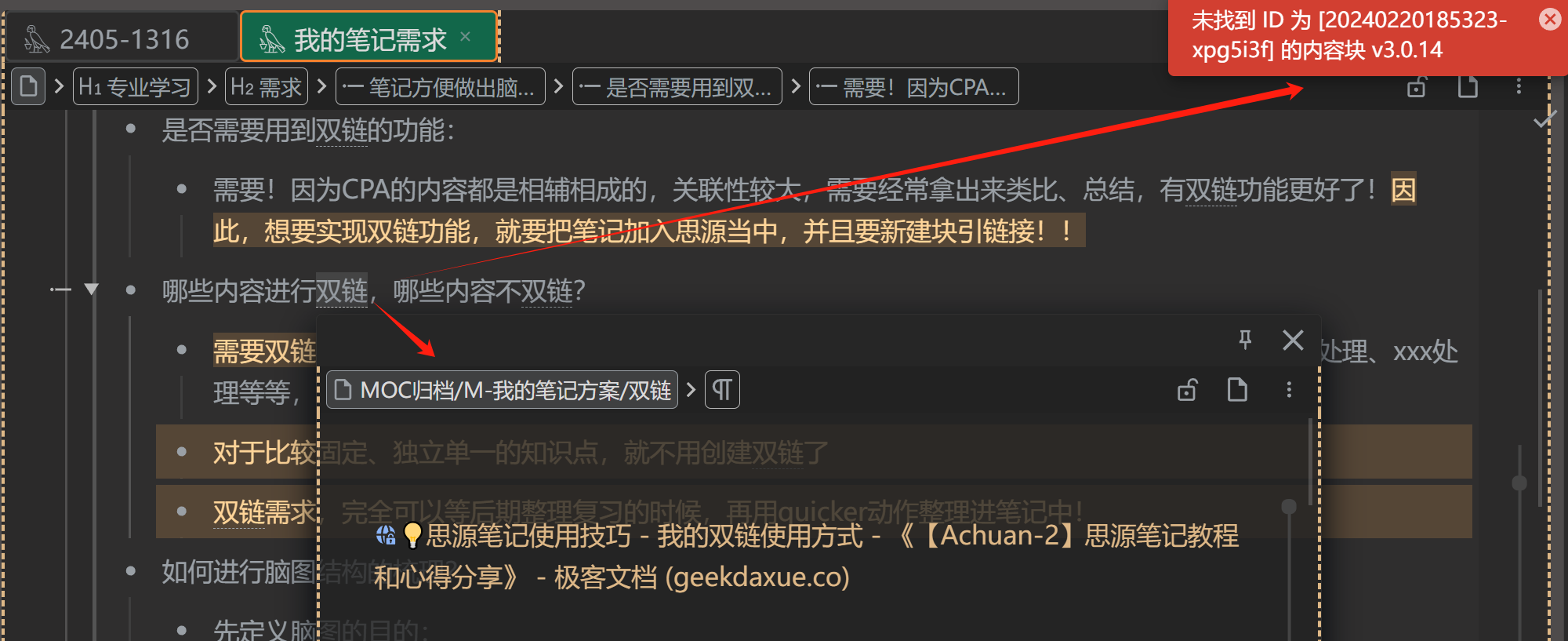Open the main editor's more options menu

[1519, 87]
